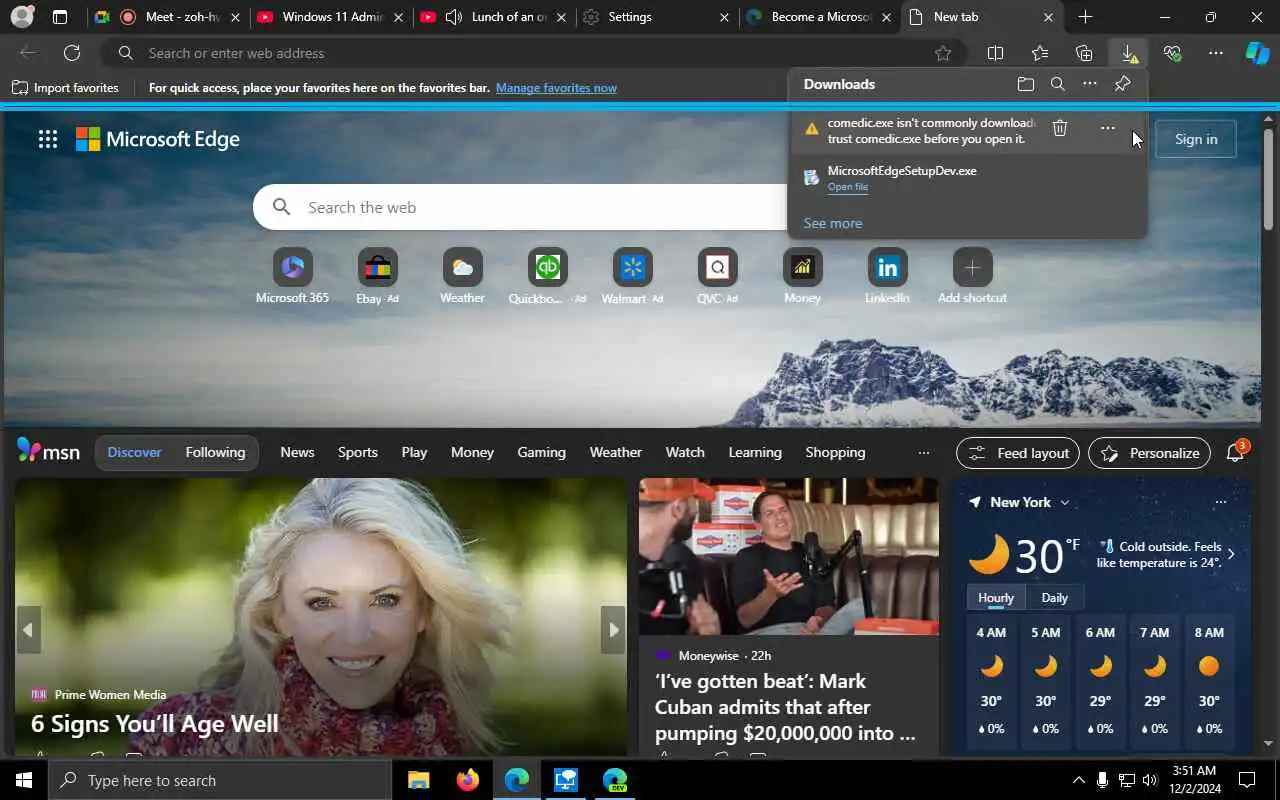Open the Collections toolbar icon
The height and width of the screenshot is (800, 1280).
tap(1084, 53)
